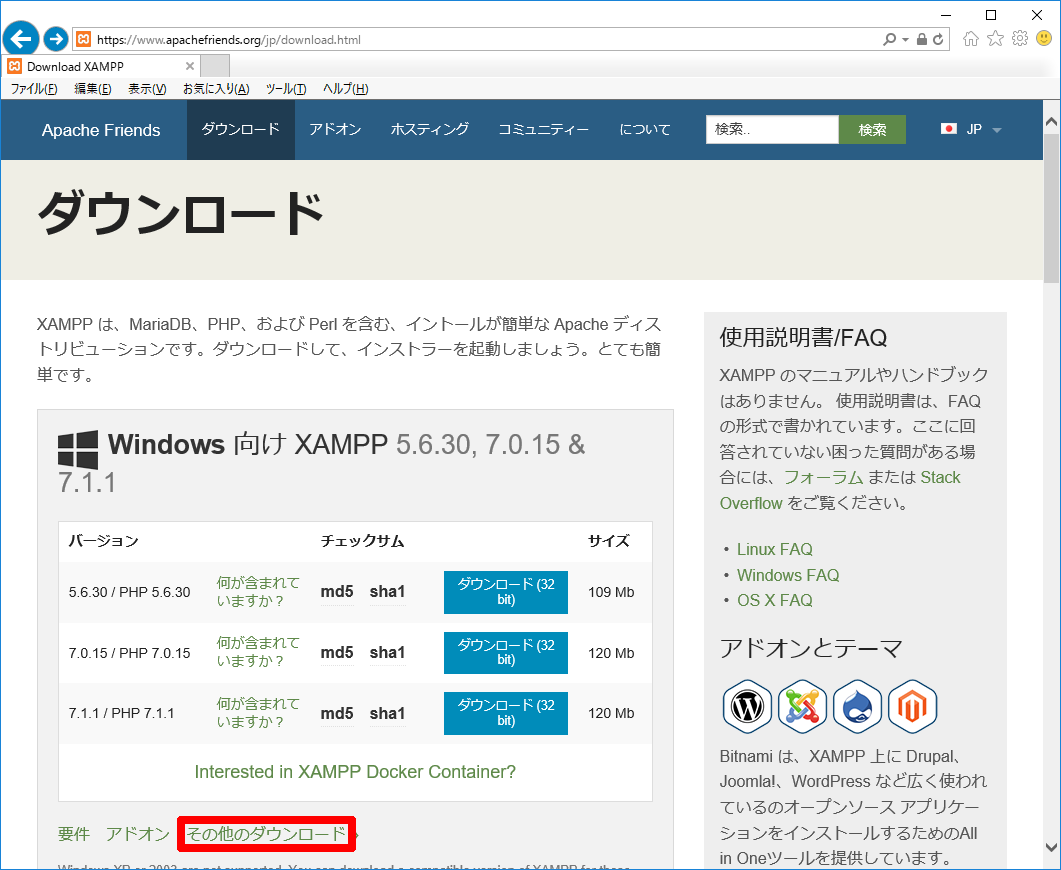Click the Magento add-on icon
The height and width of the screenshot is (870, 1061).
coord(912,706)
